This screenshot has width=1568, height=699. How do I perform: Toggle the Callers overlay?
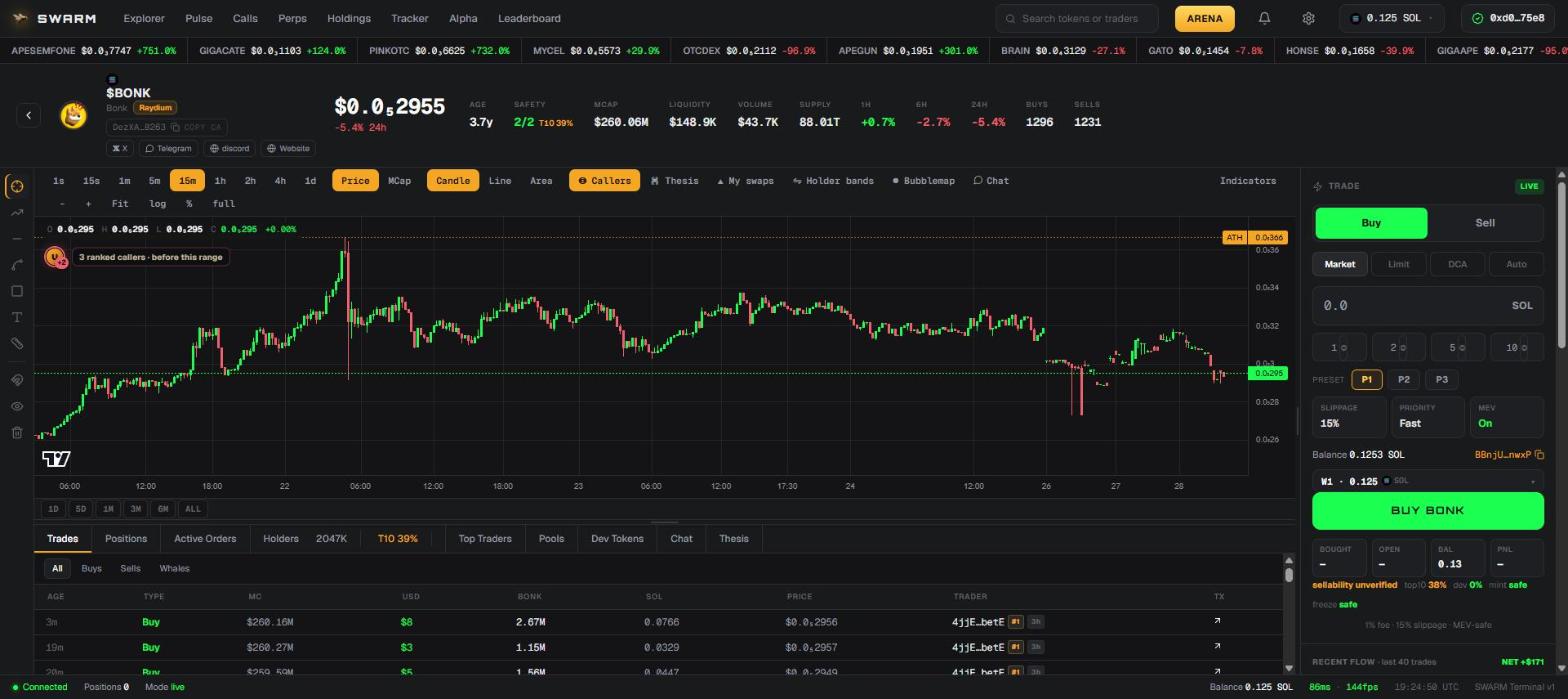click(604, 181)
